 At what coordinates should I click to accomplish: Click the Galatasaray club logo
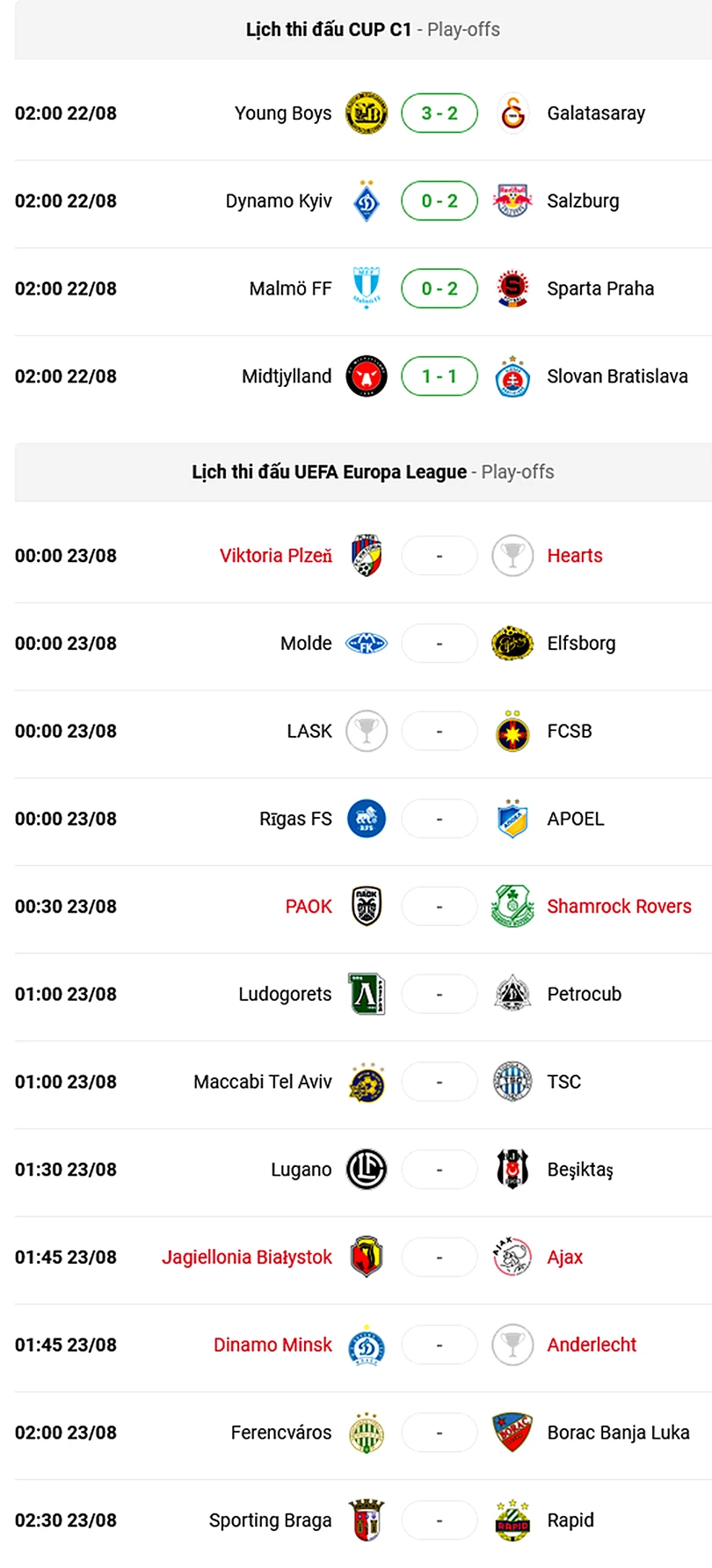click(x=512, y=113)
